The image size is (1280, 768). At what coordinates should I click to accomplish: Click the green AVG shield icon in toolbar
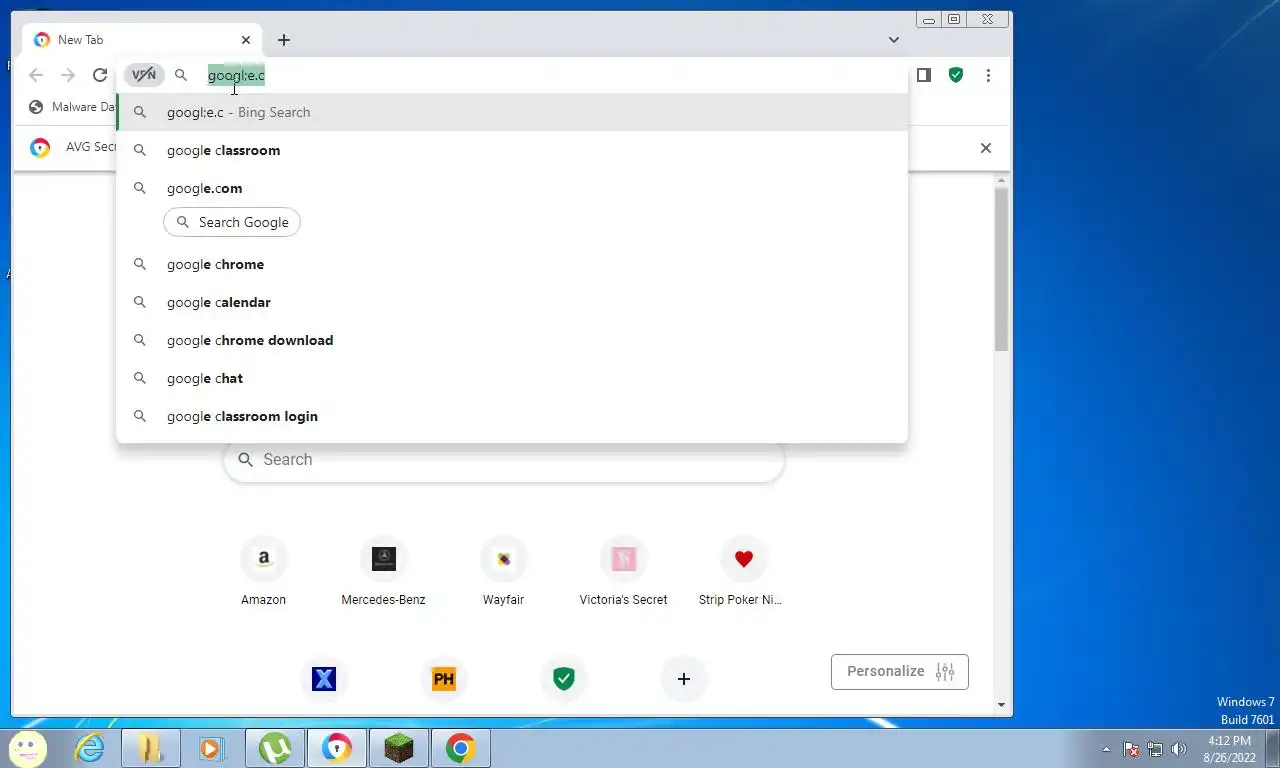click(956, 75)
